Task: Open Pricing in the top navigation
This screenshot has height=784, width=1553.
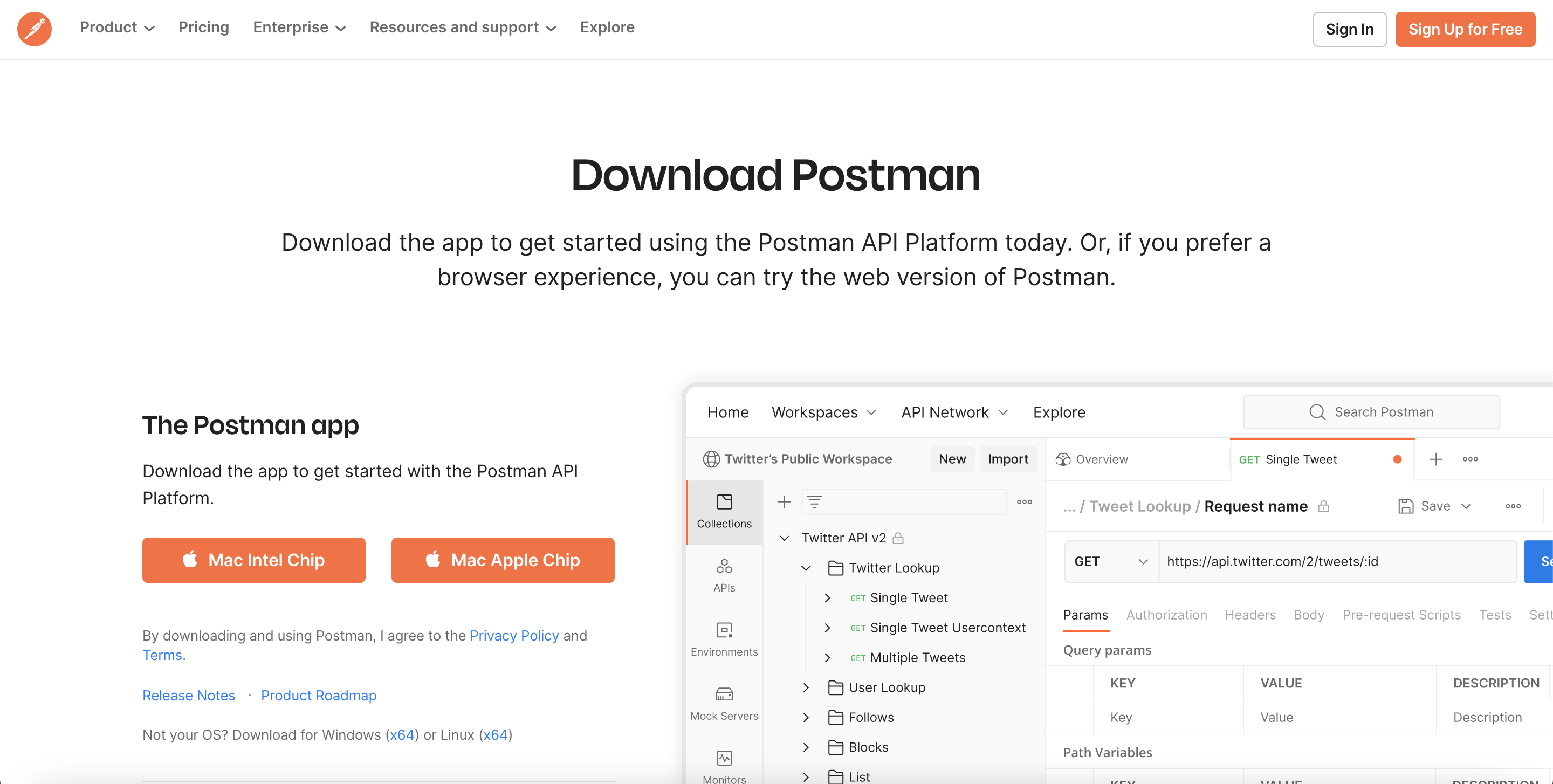Action: click(x=203, y=27)
